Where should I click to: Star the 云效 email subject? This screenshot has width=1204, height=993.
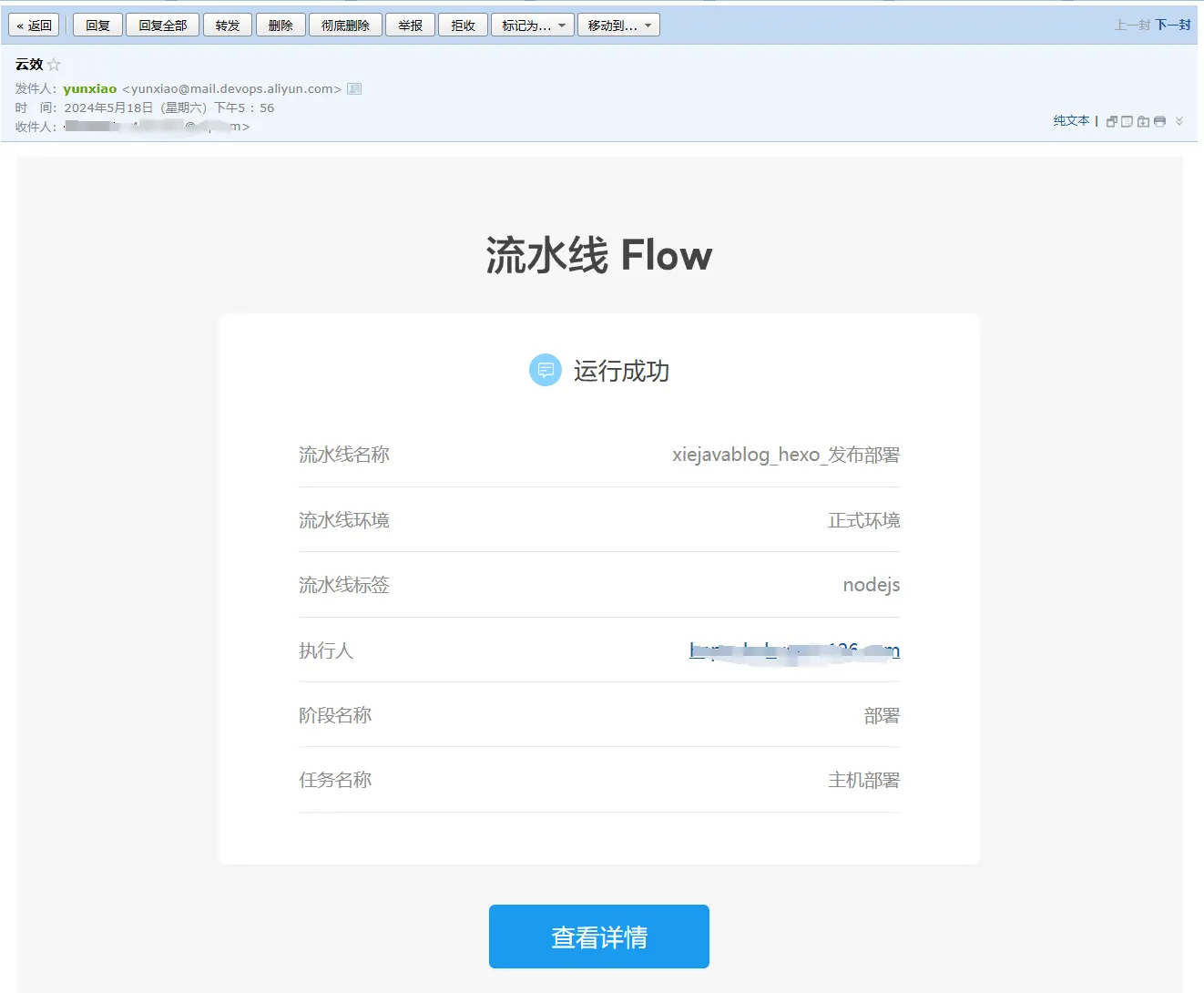(56, 64)
